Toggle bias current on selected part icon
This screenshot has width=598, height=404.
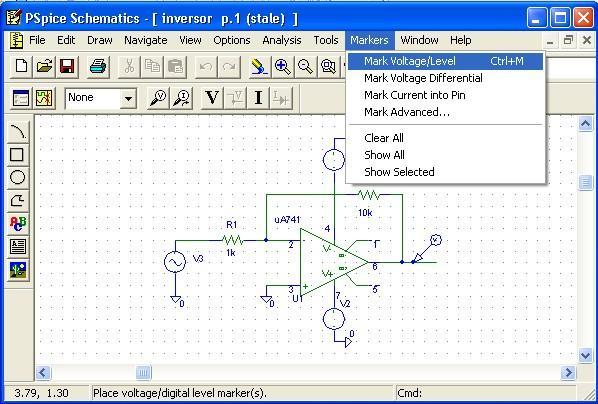click(x=281, y=98)
